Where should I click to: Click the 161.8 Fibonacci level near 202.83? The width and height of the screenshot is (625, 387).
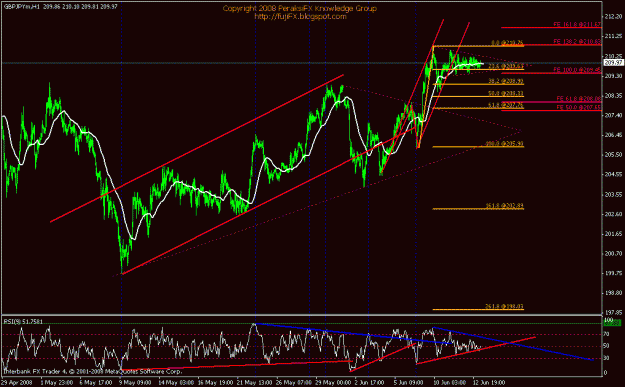tap(504, 206)
